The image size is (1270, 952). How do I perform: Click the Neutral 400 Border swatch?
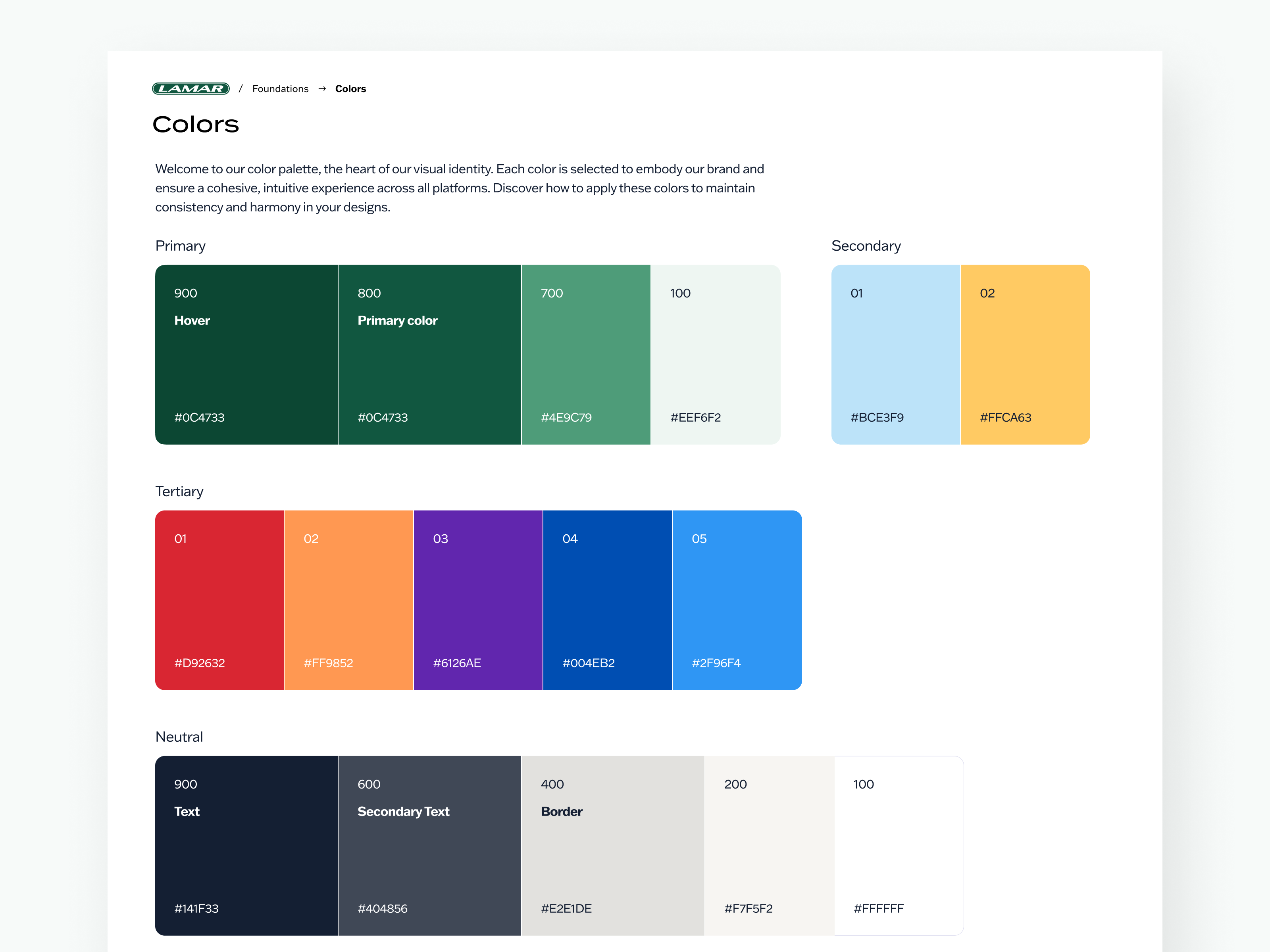pyautogui.click(x=613, y=845)
